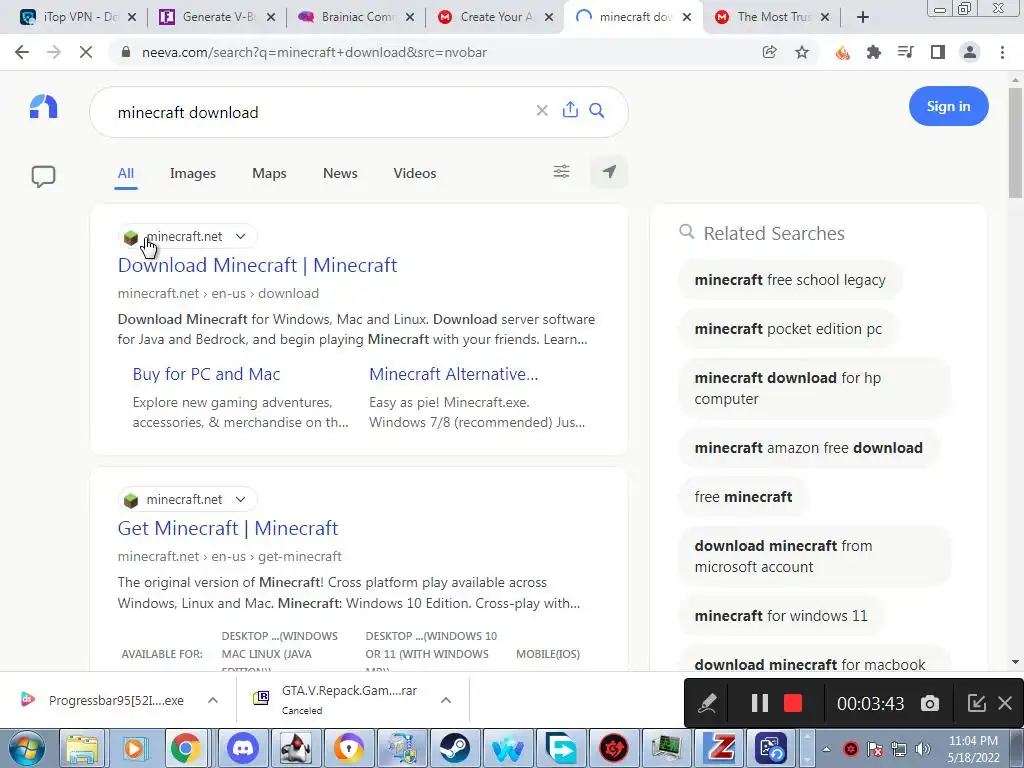This screenshot has height=768, width=1024.
Task: Switch to Maps tab
Action: tap(269, 173)
